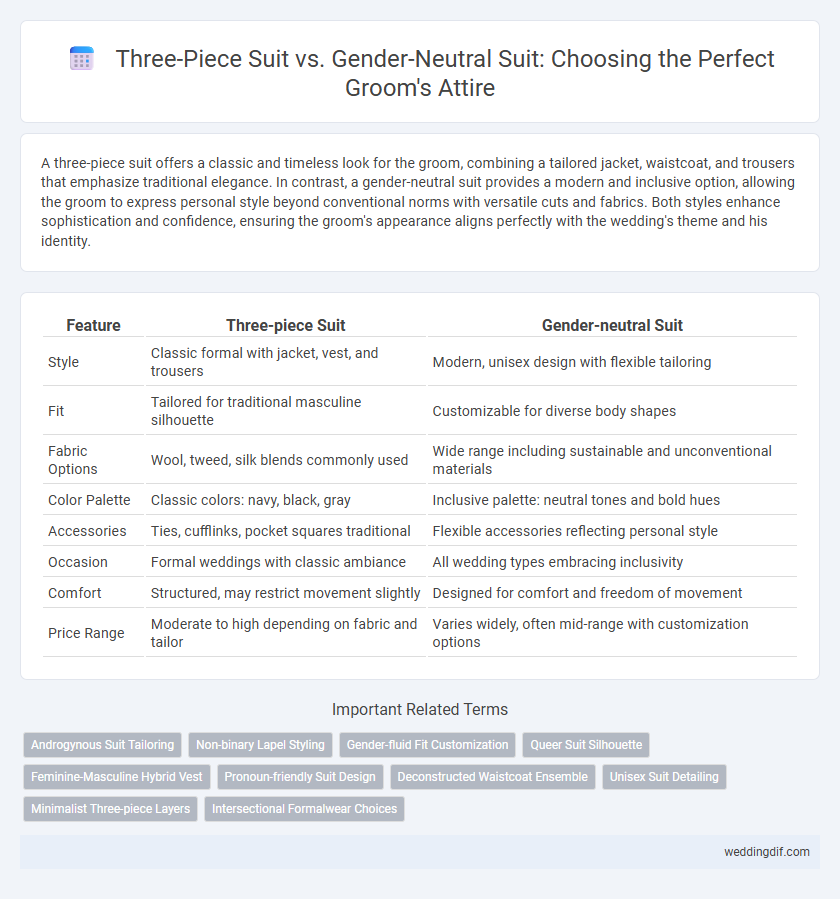Viewport: 840px width, 899px height.
Task: Select the Minimalist Three-piece Layers tag
Action: pos(111,809)
